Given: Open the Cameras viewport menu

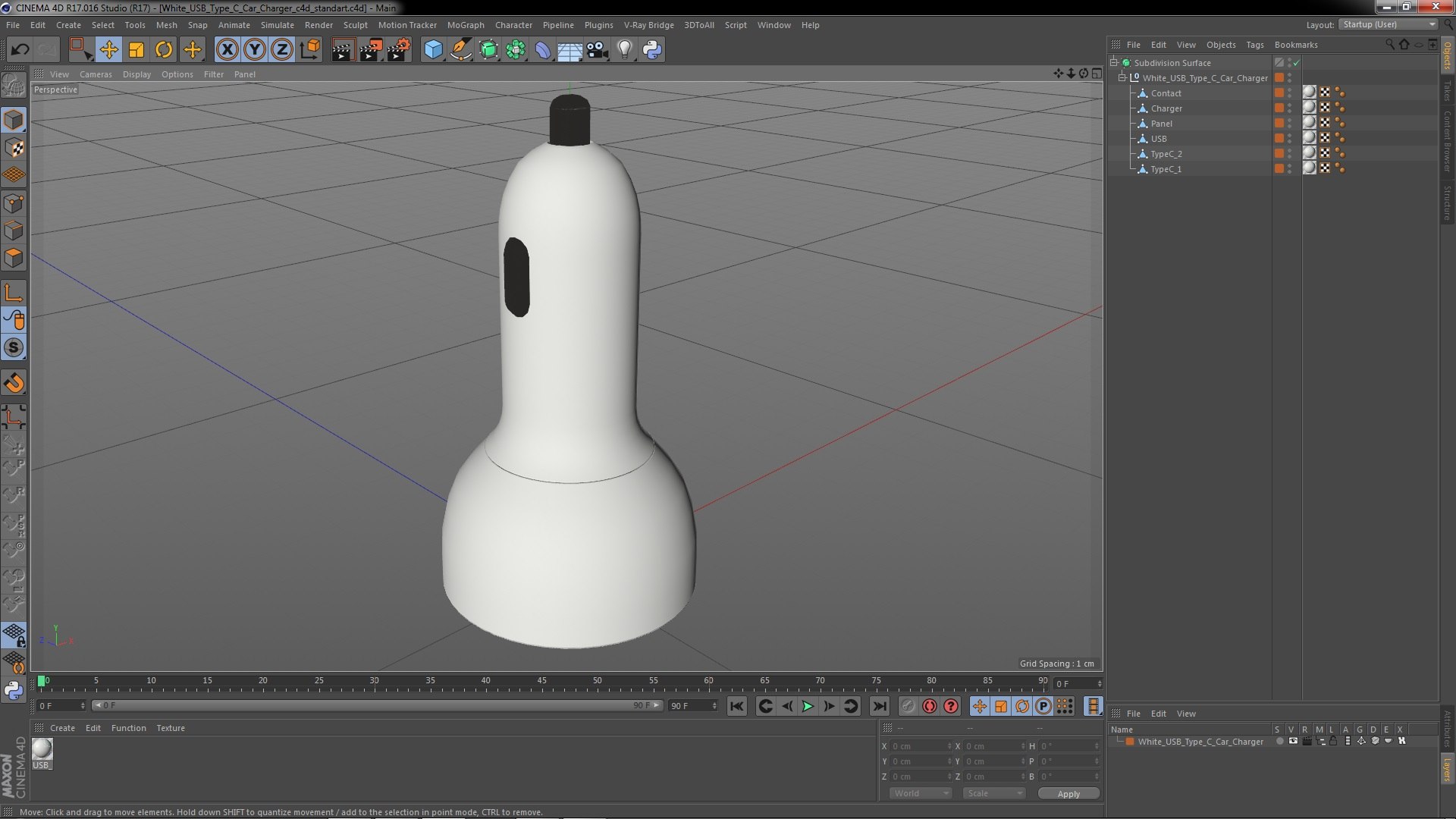Looking at the screenshot, I should (x=96, y=74).
